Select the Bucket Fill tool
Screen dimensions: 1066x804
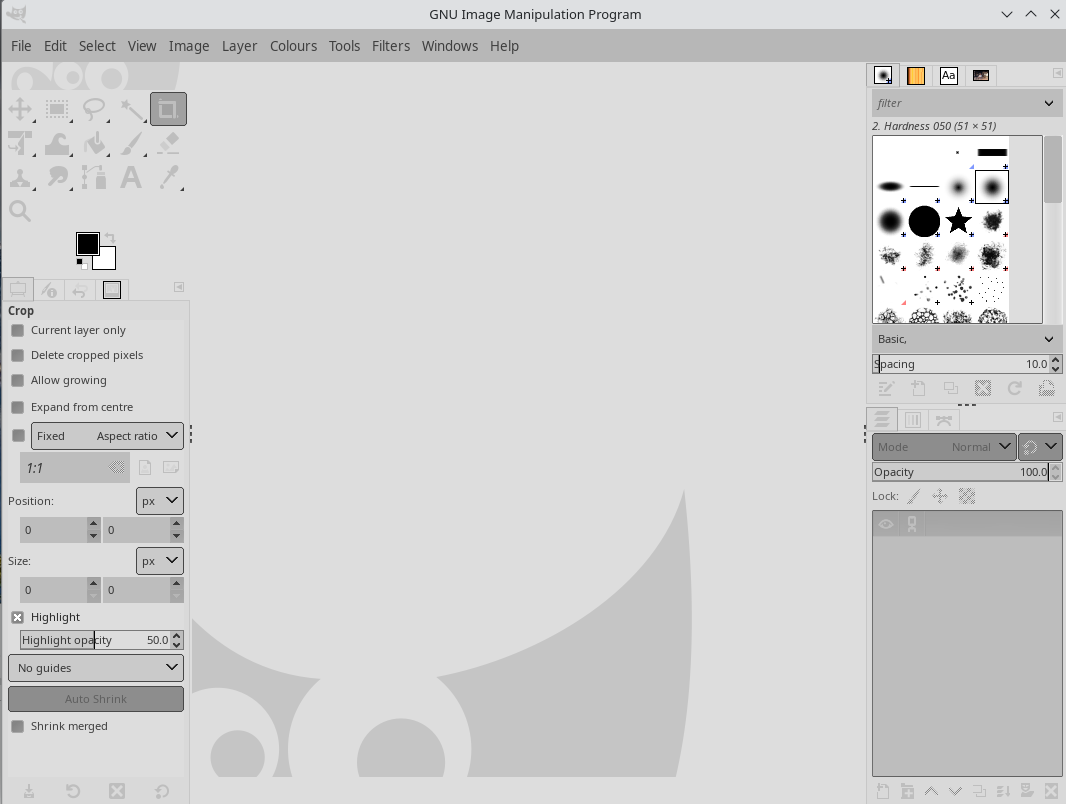pos(94,143)
